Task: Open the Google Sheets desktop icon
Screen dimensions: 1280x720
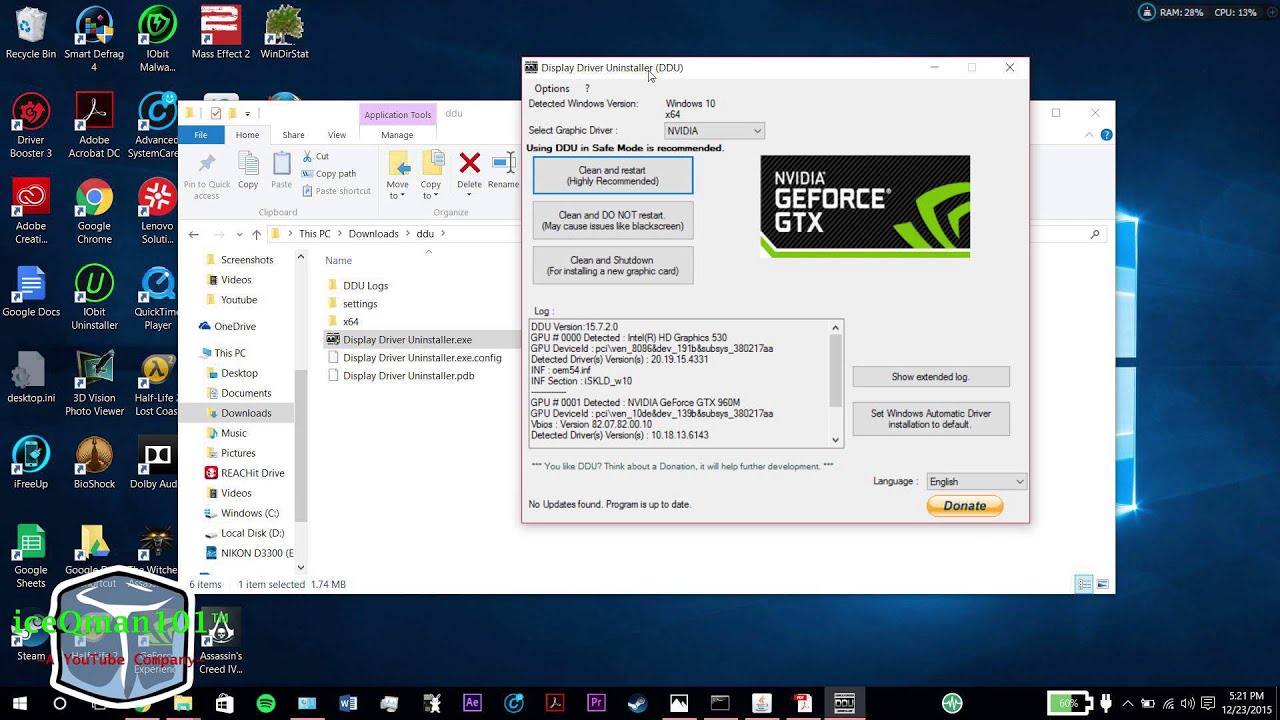Action: [x=31, y=556]
